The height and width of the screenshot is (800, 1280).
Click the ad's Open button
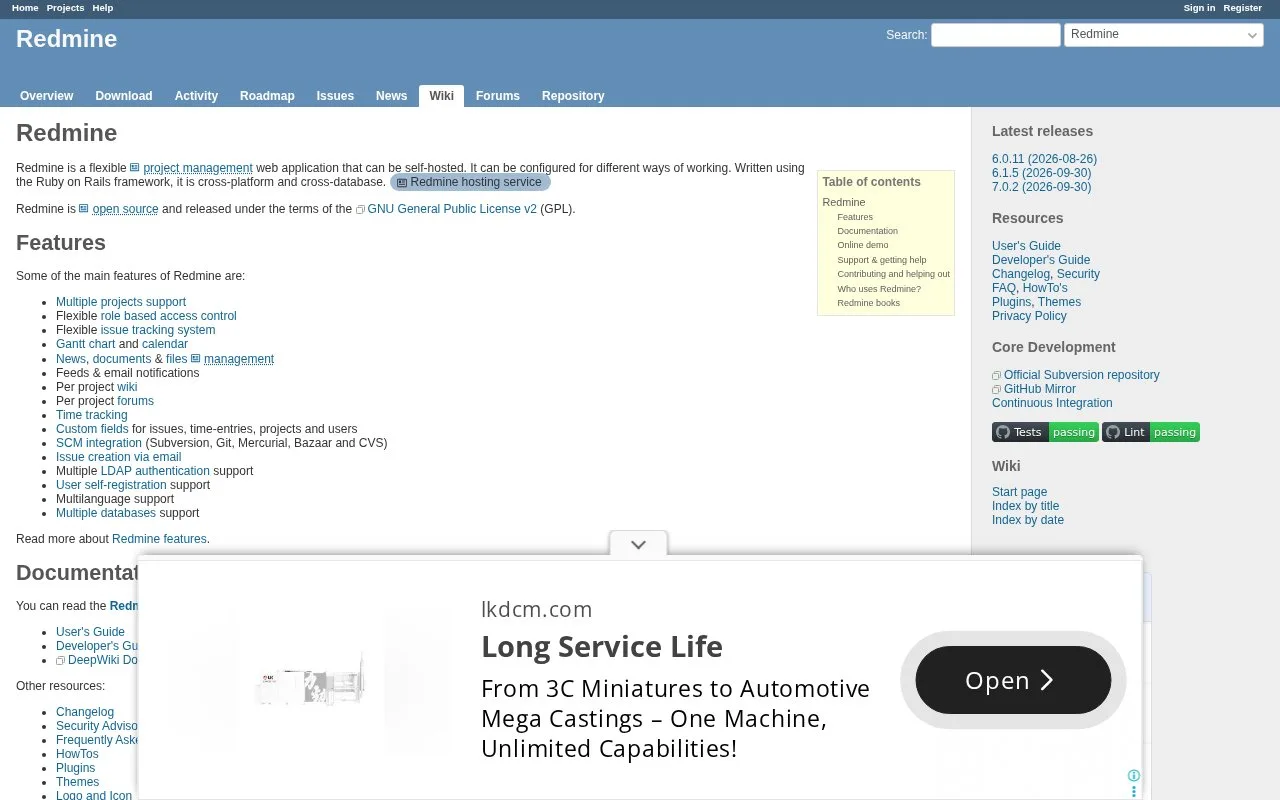(x=1013, y=680)
